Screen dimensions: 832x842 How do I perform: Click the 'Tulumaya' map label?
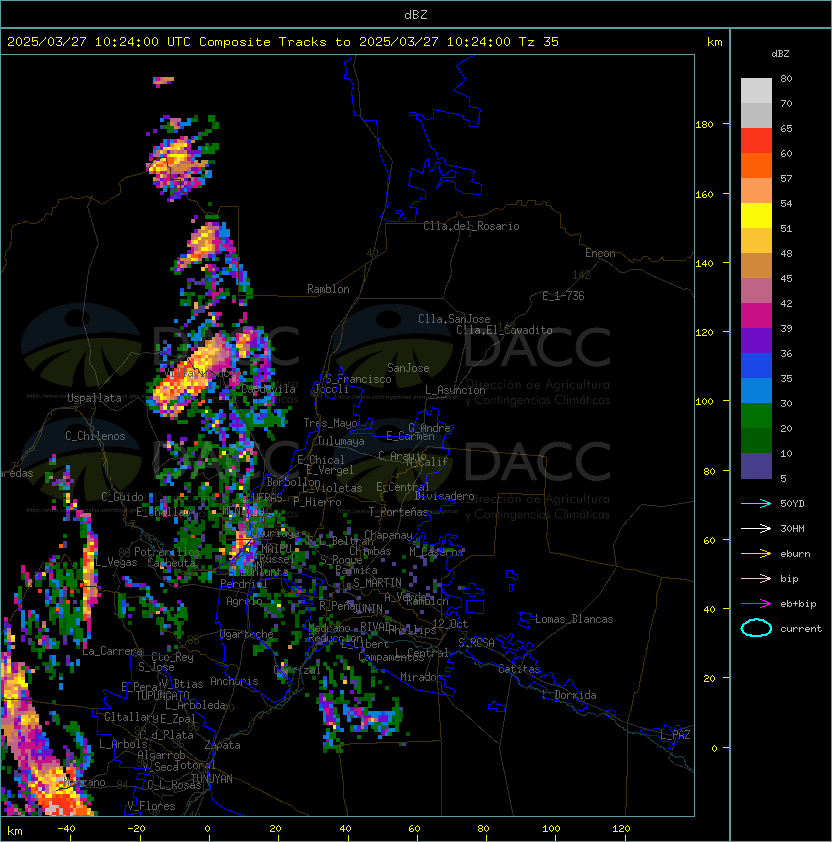click(x=341, y=441)
